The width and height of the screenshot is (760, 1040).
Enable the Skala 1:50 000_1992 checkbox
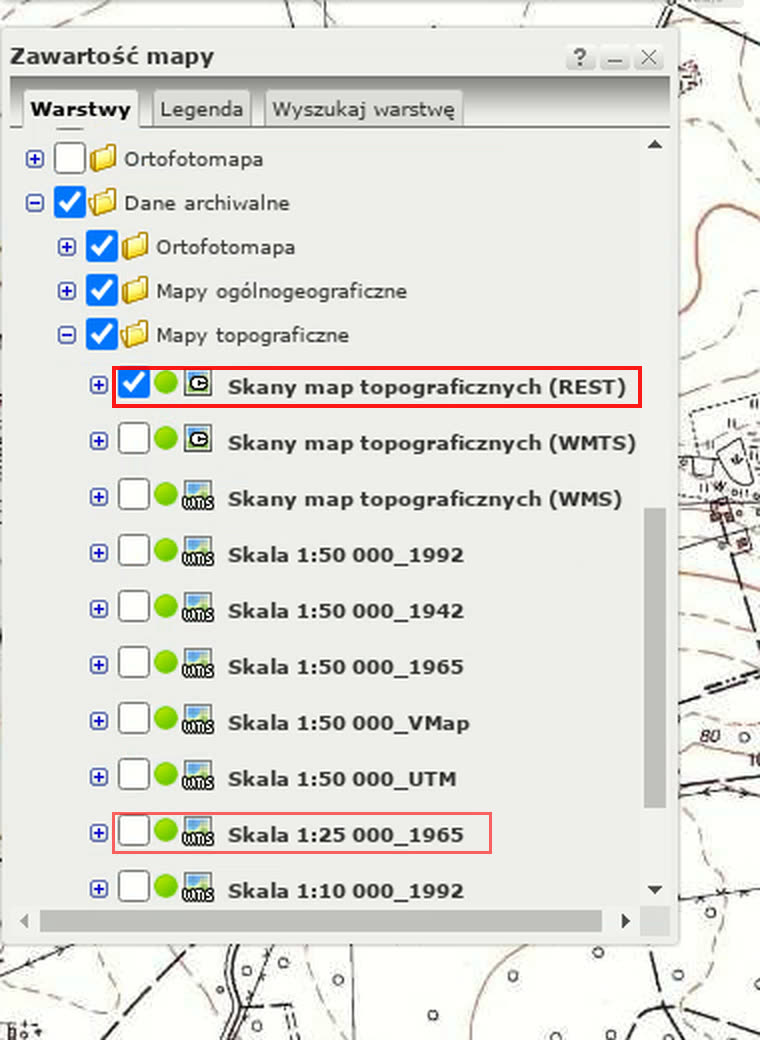coord(133,551)
